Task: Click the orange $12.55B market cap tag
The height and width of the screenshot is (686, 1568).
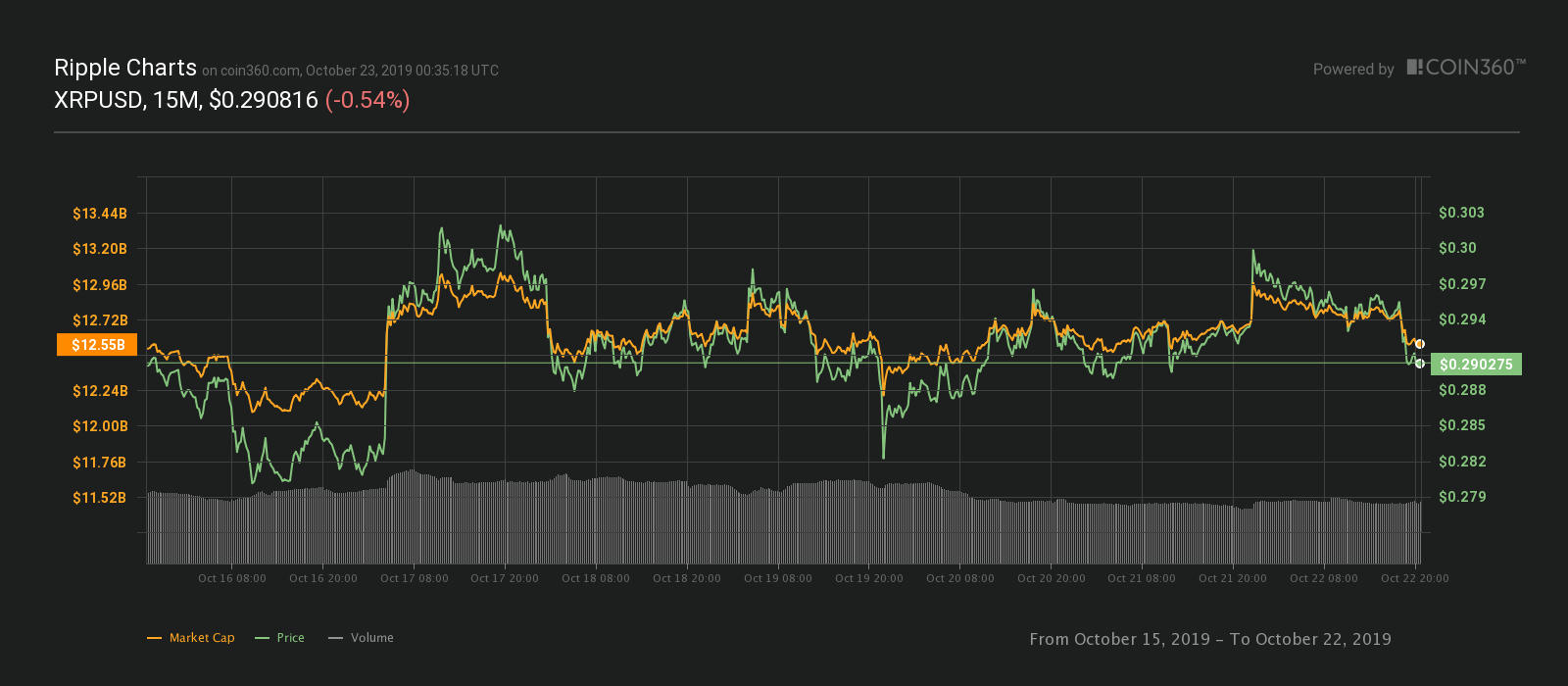Action: coord(98,345)
